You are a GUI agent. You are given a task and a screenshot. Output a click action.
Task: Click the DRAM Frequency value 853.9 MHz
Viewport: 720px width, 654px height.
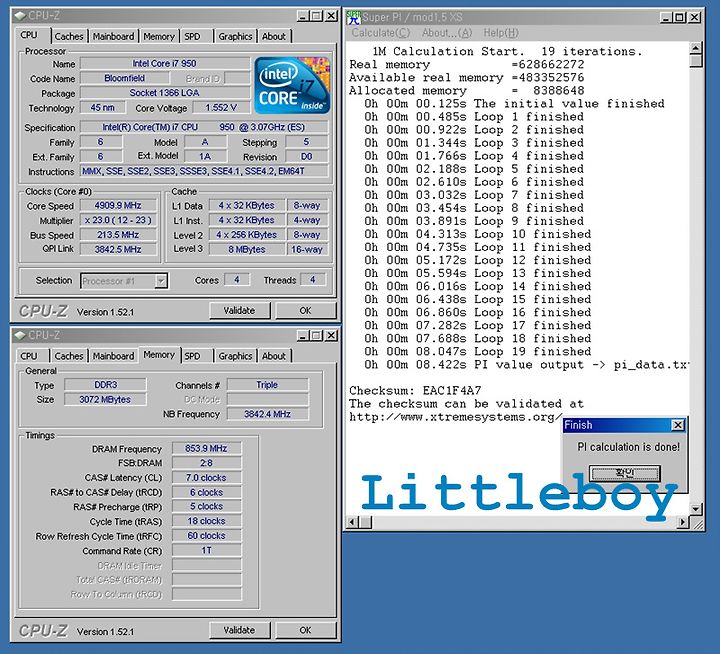206,448
